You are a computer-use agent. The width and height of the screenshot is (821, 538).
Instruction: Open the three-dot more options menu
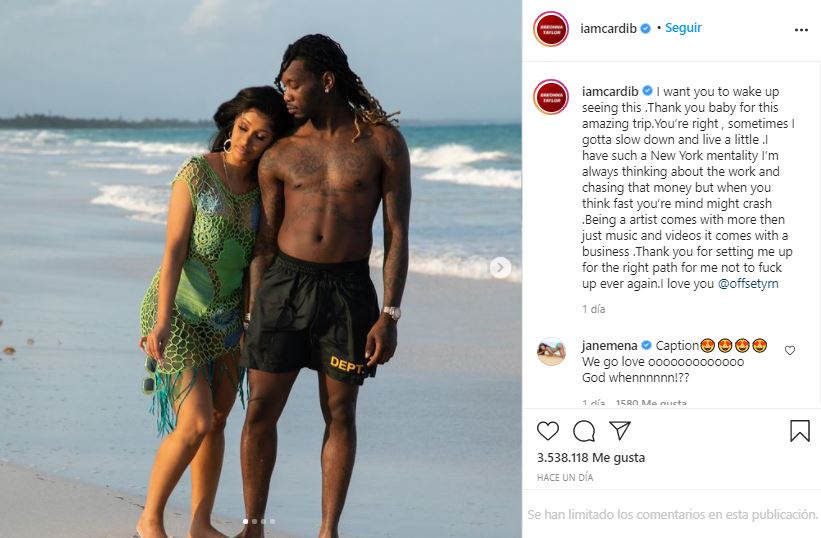[801, 30]
